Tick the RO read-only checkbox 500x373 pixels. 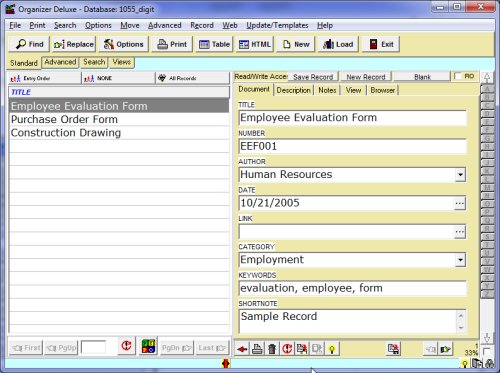pyautogui.click(x=458, y=76)
